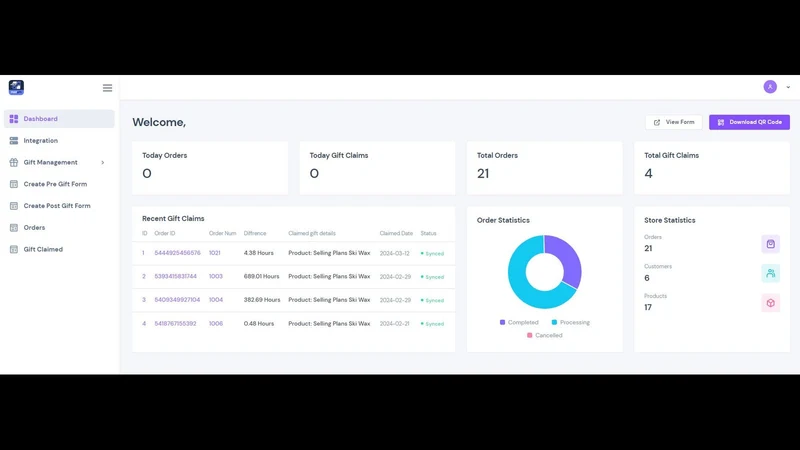Open order number 1004 link
800x450 pixels.
216,300
